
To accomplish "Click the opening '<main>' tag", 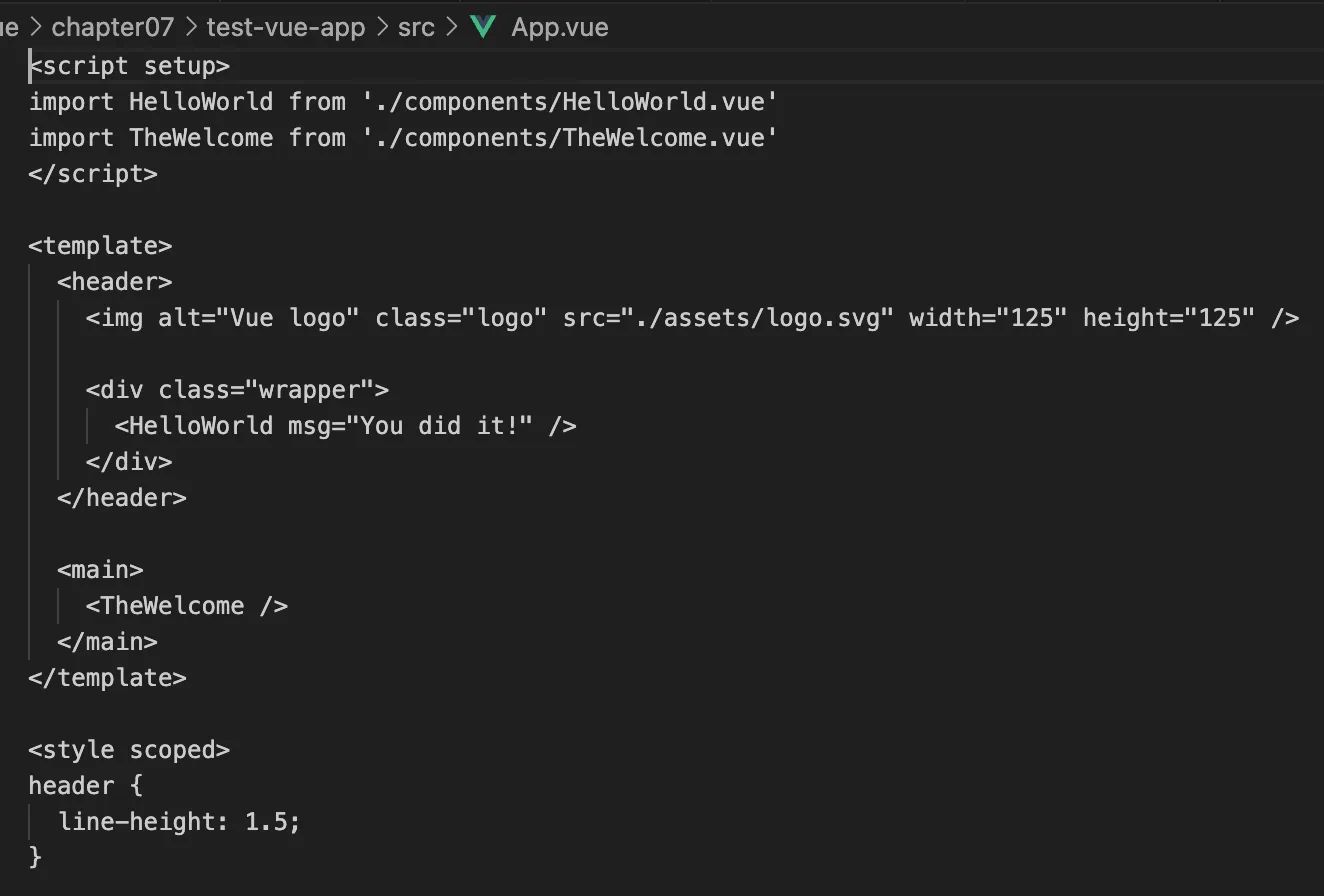I will (100, 570).
